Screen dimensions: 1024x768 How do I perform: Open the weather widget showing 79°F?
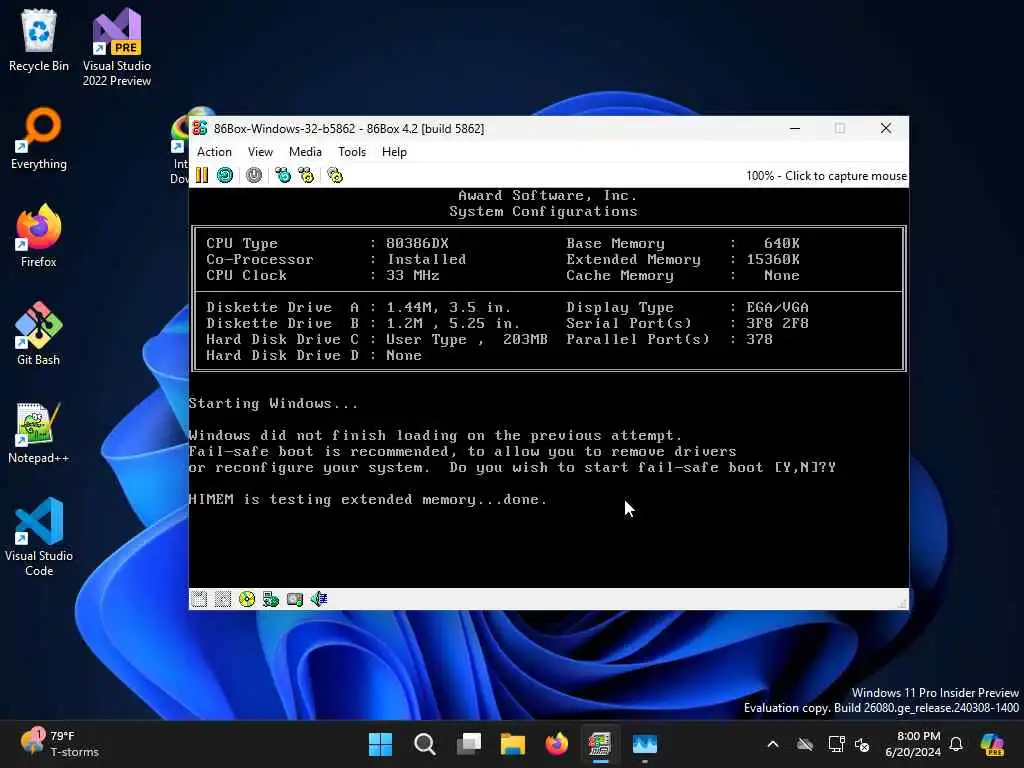[x=60, y=744]
